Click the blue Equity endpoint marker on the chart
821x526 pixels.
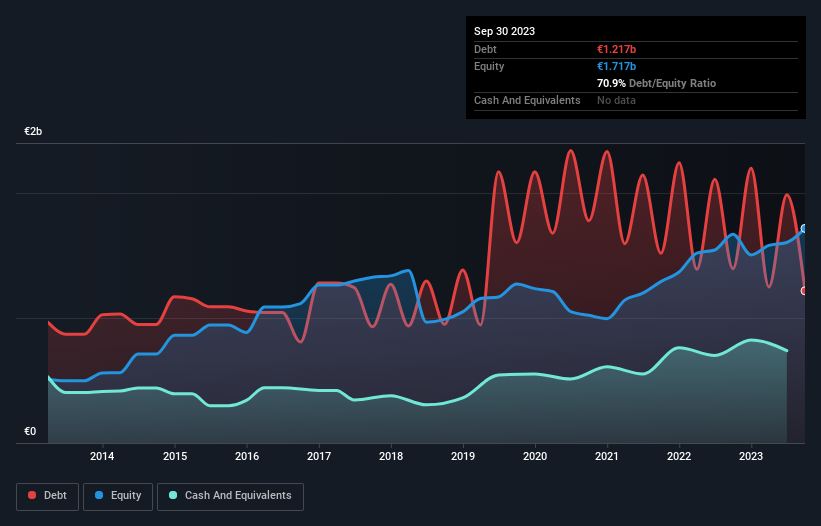click(804, 229)
